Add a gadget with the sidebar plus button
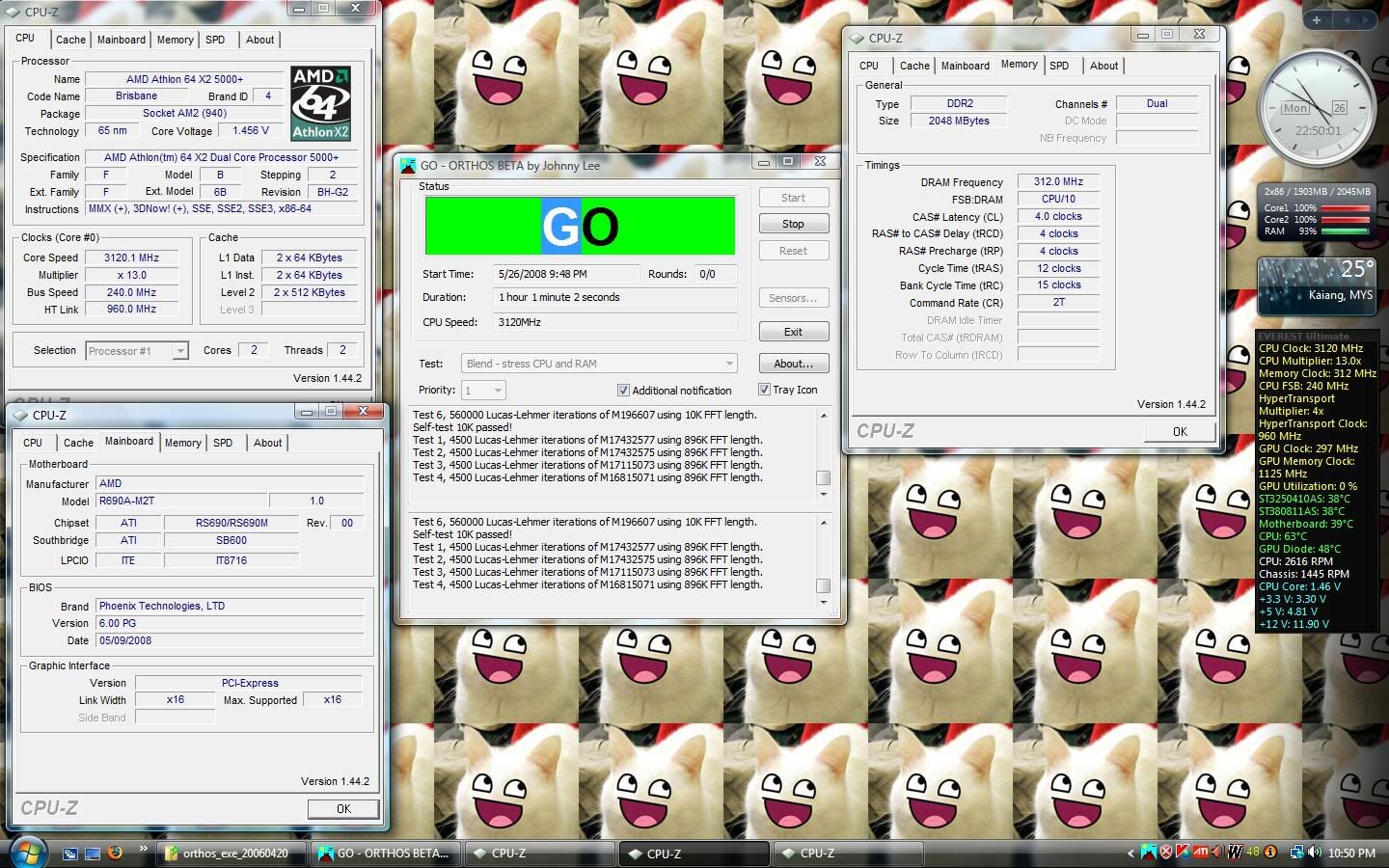The width and height of the screenshot is (1389, 868). point(1317,19)
